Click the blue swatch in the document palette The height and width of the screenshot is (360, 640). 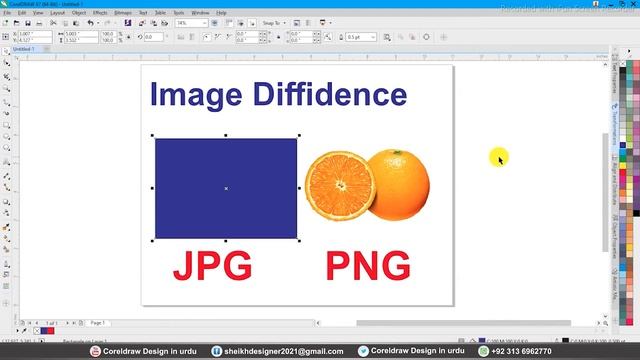click(44, 331)
